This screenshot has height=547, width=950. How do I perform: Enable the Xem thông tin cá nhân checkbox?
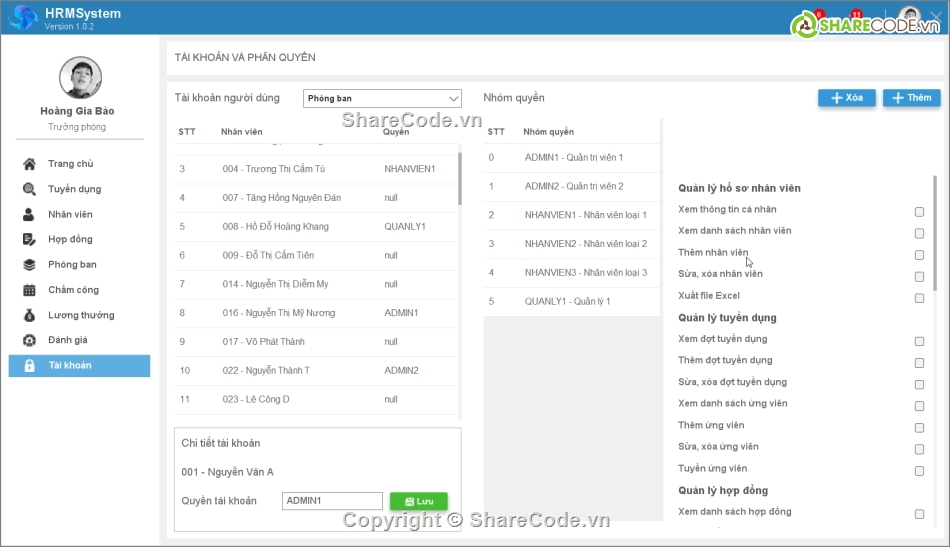click(919, 211)
